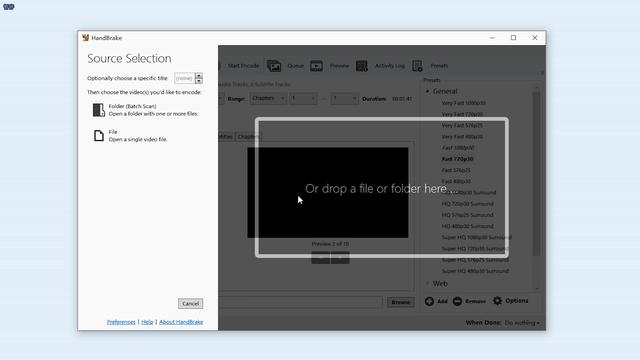Image resolution: width=640 pixels, height=360 pixels.
Task: Click the Browse destination button
Action: coord(401,302)
